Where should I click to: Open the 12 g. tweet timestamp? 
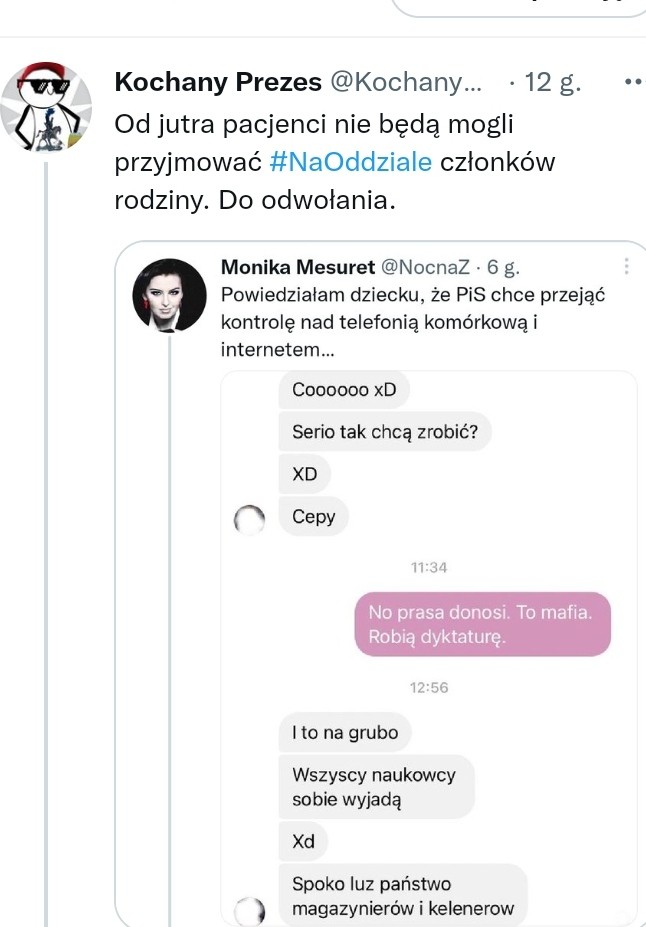tap(553, 82)
